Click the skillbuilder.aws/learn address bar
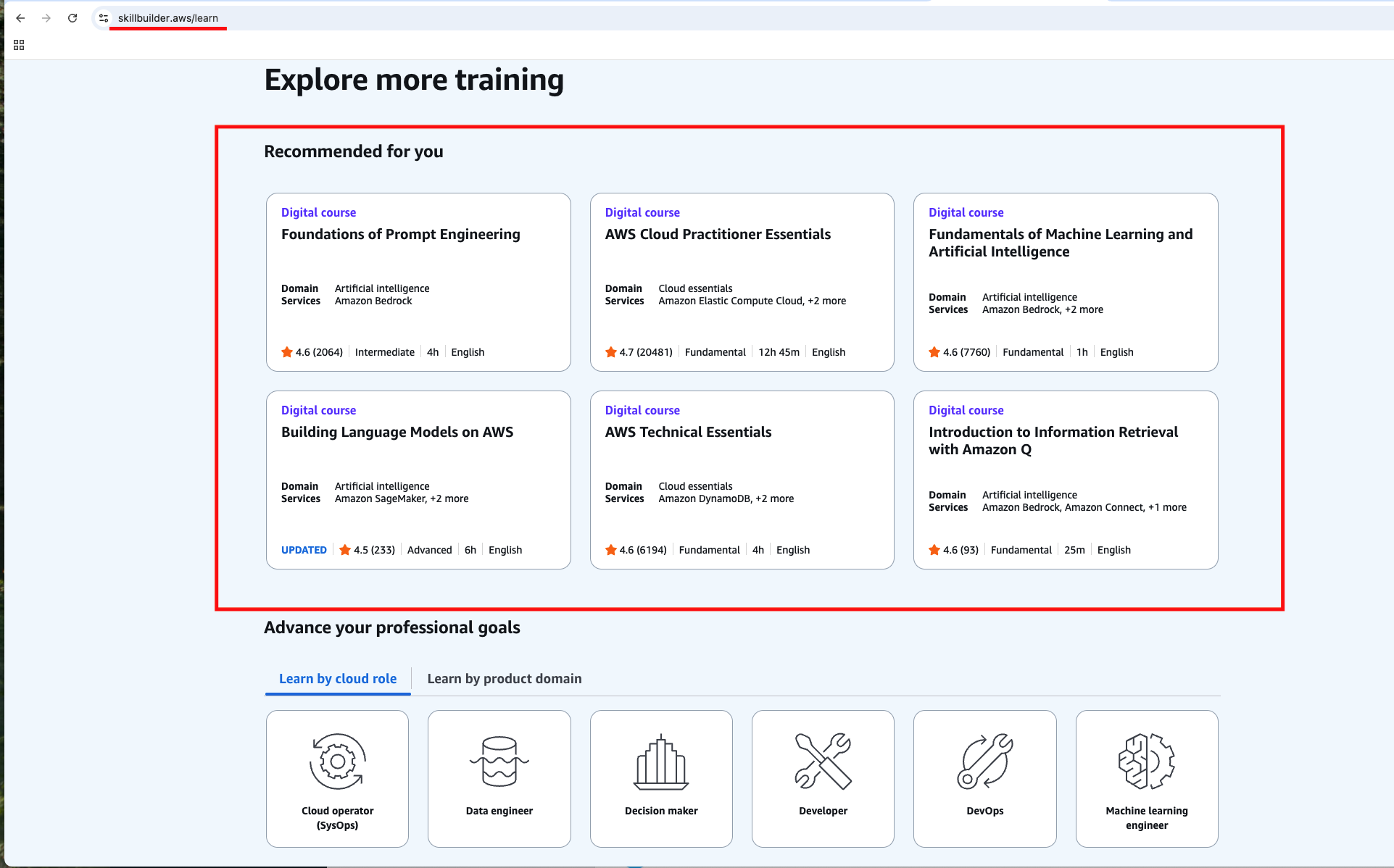This screenshot has width=1394, height=868. click(168, 18)
